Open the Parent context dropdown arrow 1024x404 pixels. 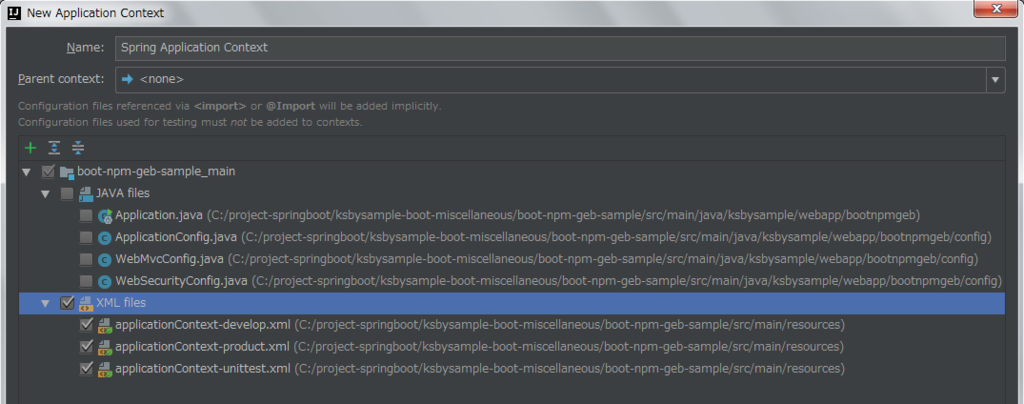(995, 80)
